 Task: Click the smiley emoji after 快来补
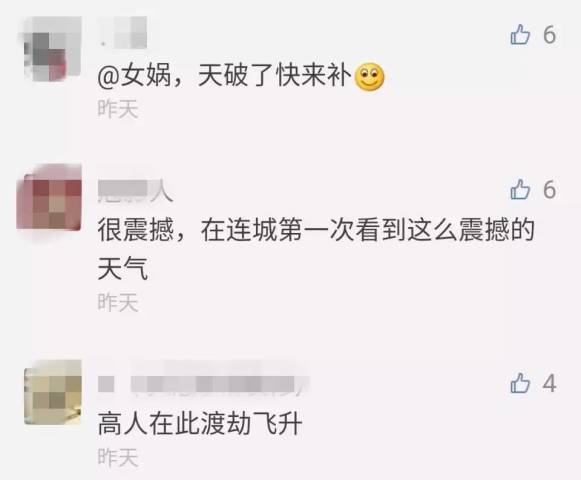point(369,77)
